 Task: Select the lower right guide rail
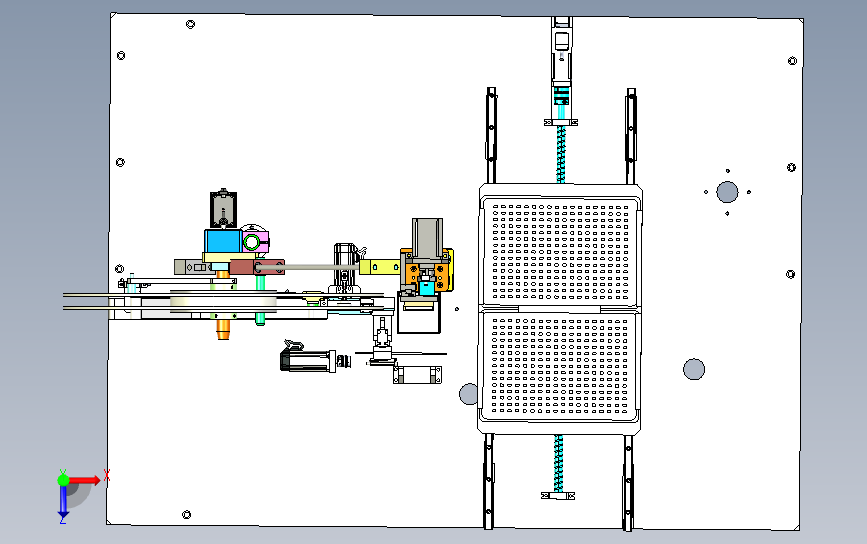point(628,483)
